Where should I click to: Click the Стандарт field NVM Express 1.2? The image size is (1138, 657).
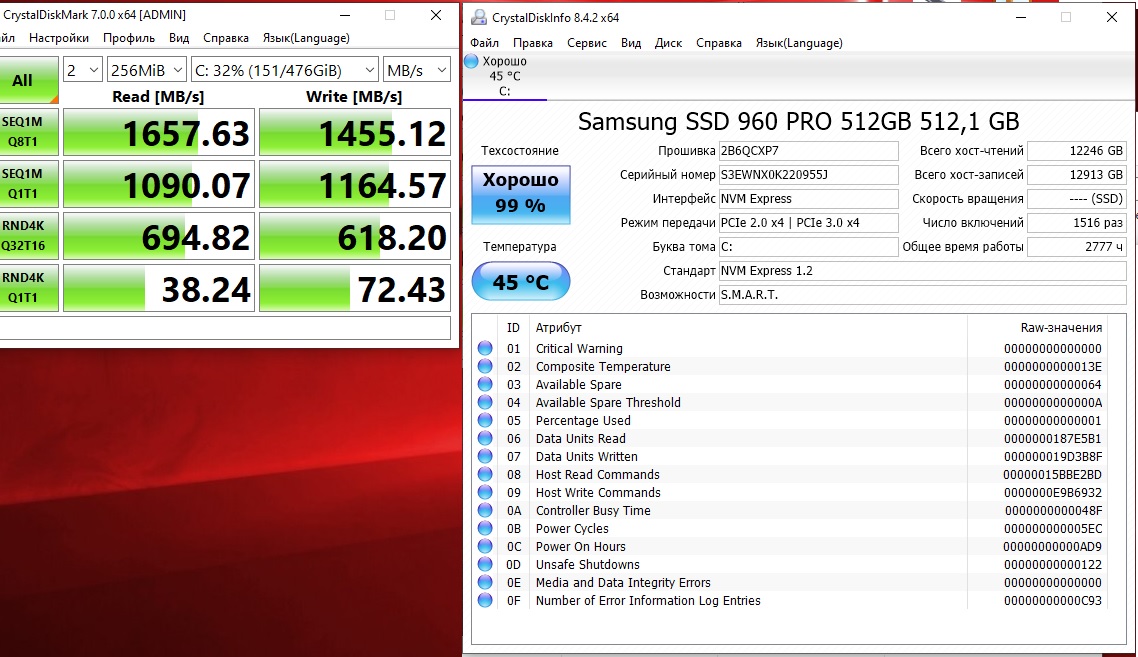[922, 271]
